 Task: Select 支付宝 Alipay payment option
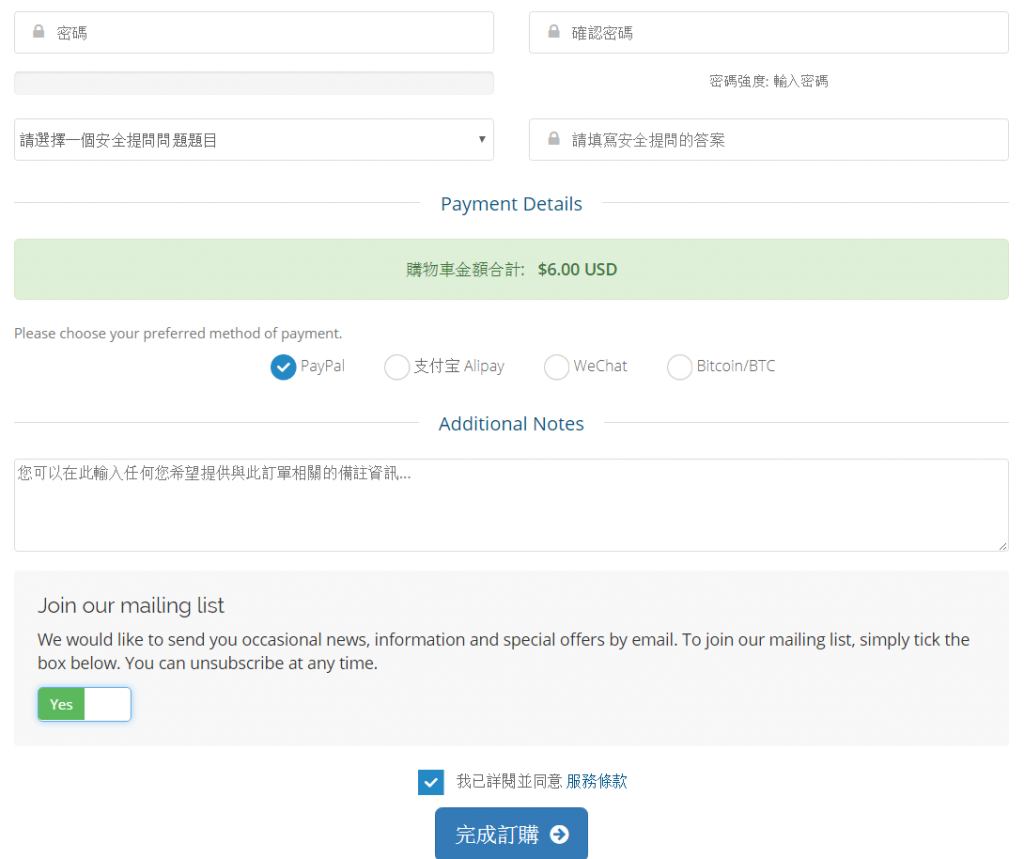click(397, 366)
